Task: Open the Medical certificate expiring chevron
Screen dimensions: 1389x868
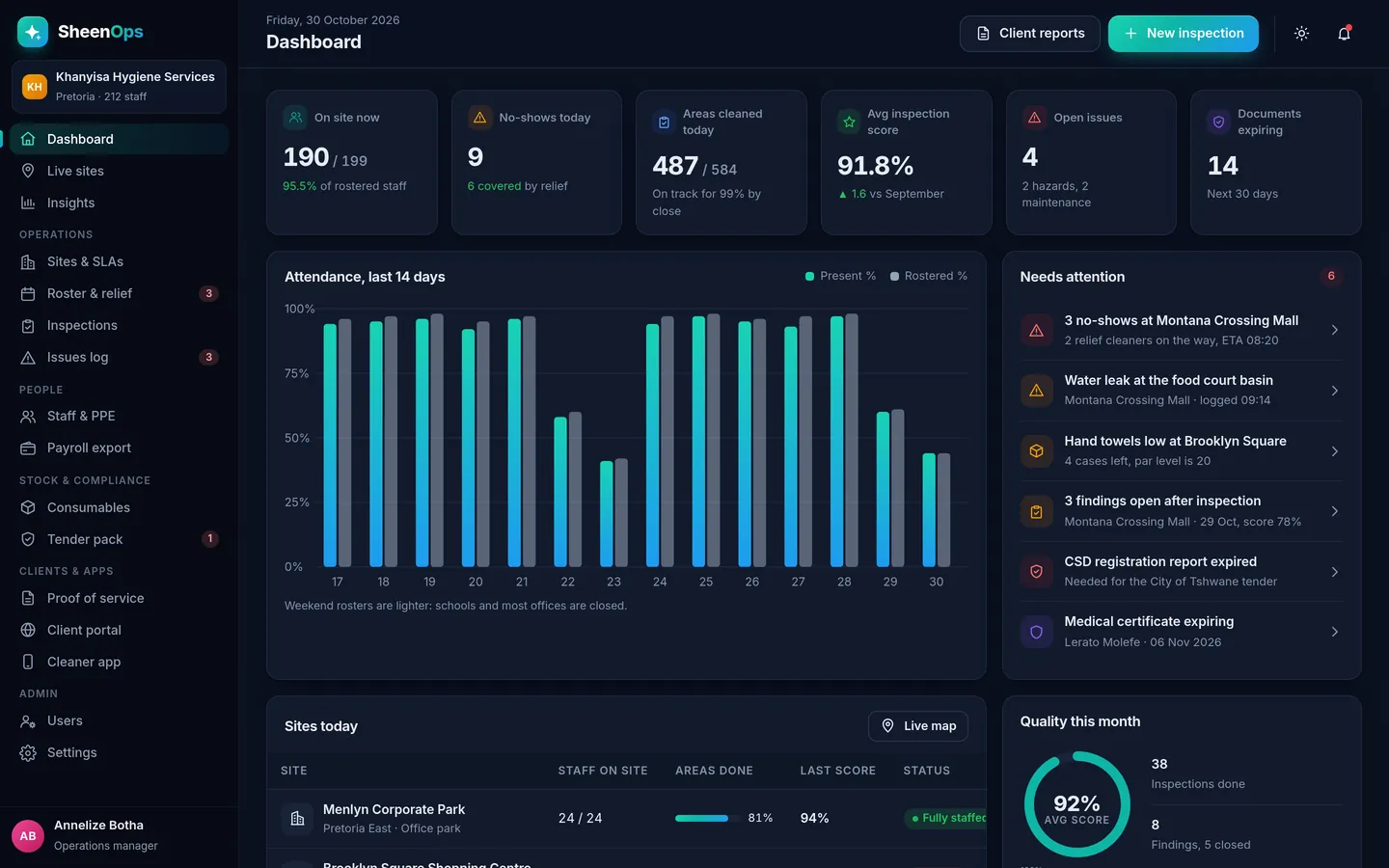Action: point(1334,632)
